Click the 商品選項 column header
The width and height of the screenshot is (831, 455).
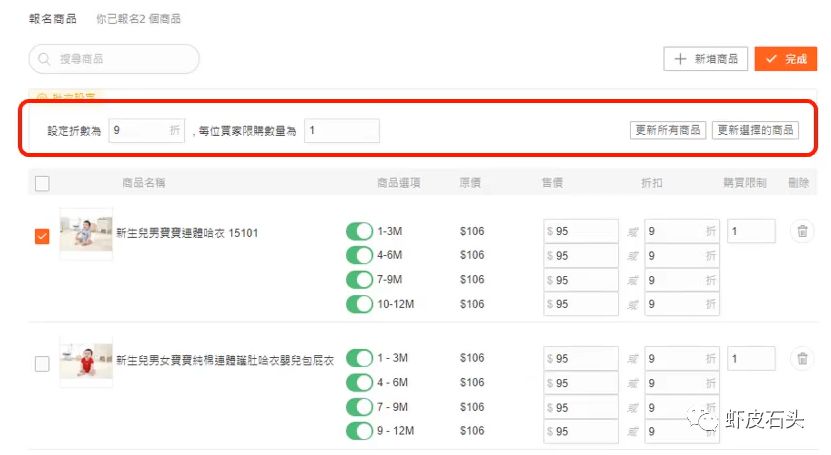tap(399, 183)
